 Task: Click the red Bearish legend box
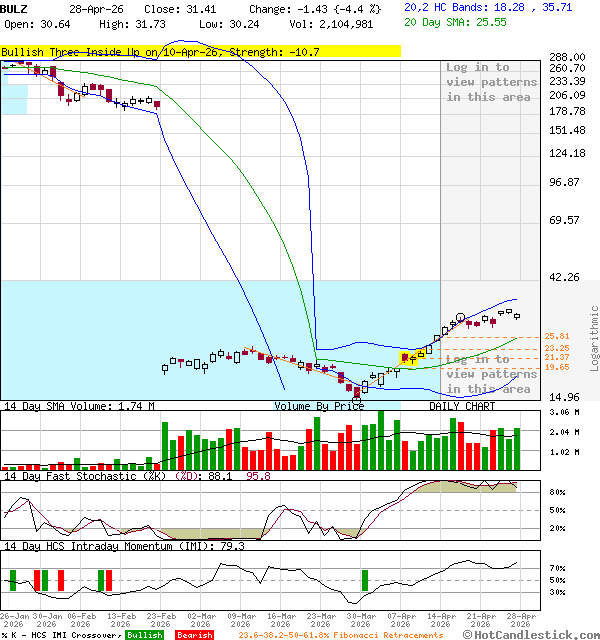(x=194, y=635)
